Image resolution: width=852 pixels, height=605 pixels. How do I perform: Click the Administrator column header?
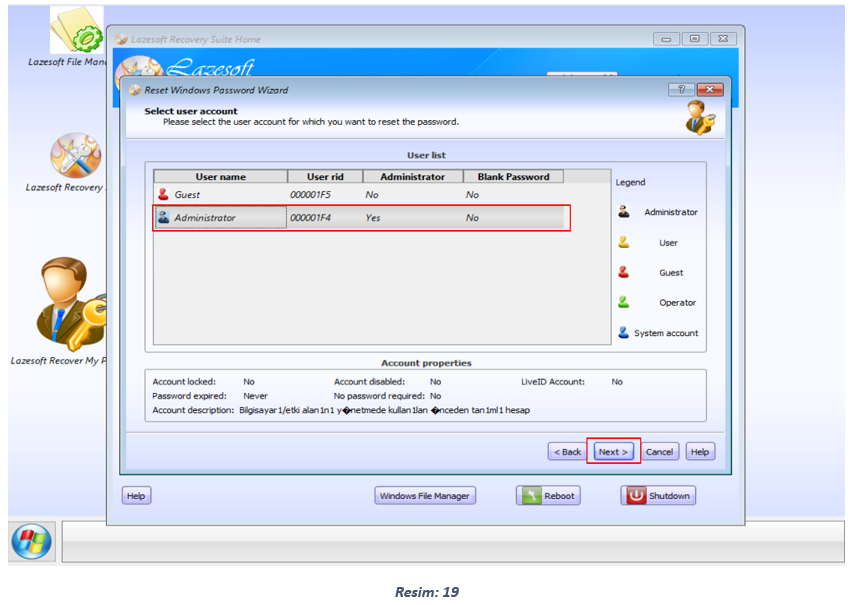click(x=412, y=177)
